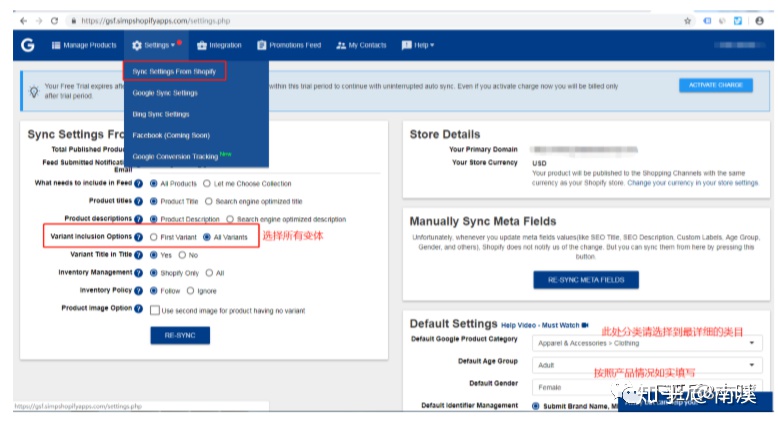Choose All for Inventory Management
778x426 pixels.
tap(209, 273)
